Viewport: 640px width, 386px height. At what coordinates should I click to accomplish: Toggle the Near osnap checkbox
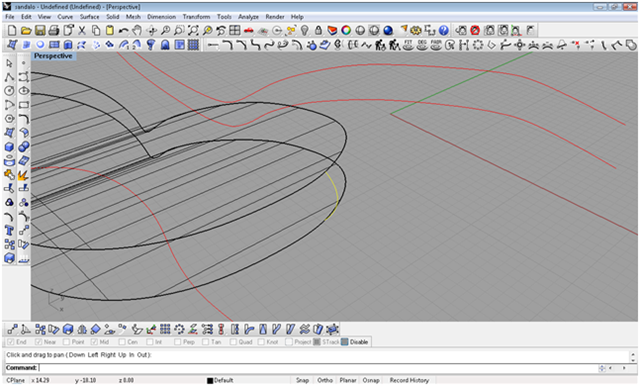coord(39,342)
